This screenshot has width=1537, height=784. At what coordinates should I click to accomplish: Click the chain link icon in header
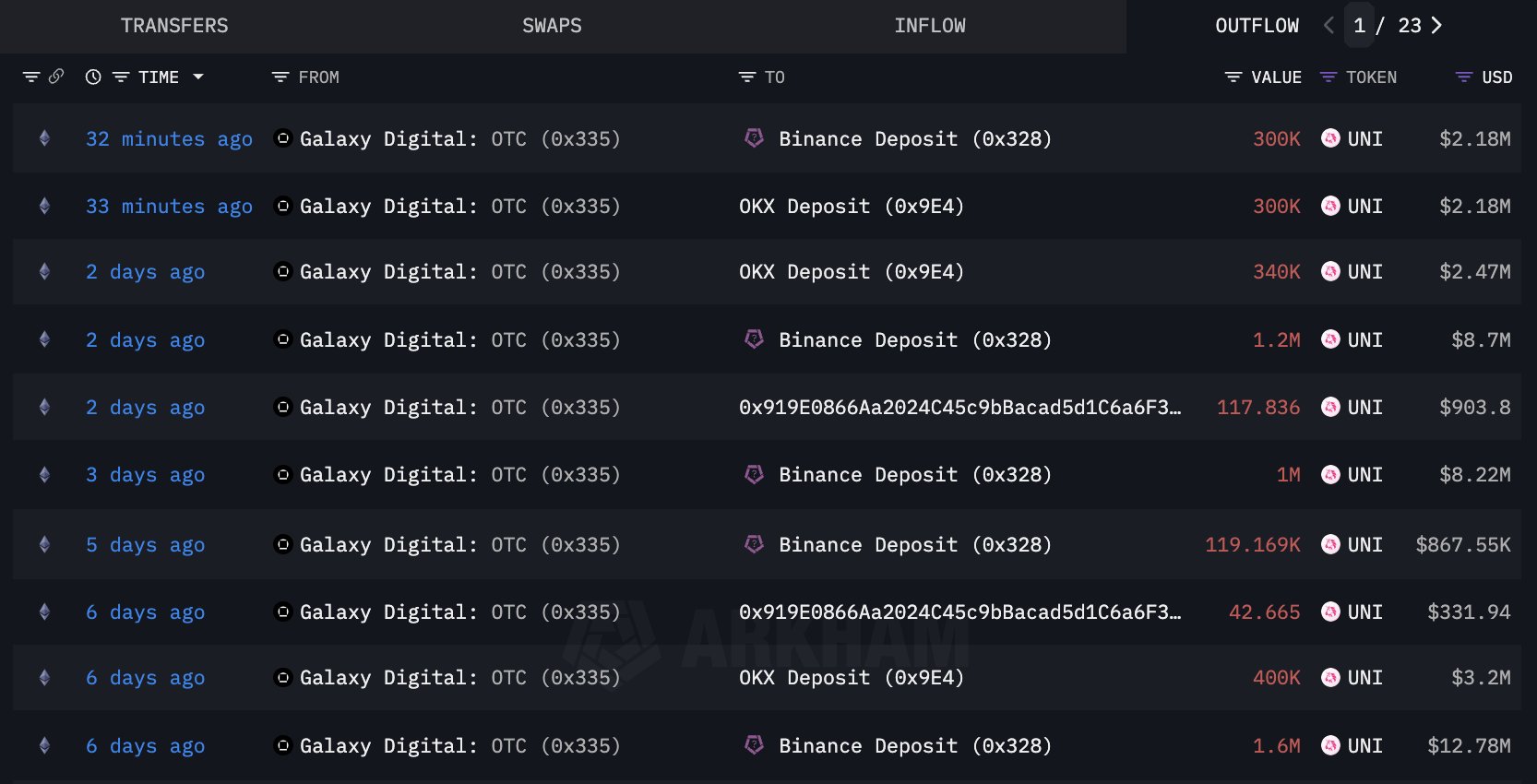56,77
